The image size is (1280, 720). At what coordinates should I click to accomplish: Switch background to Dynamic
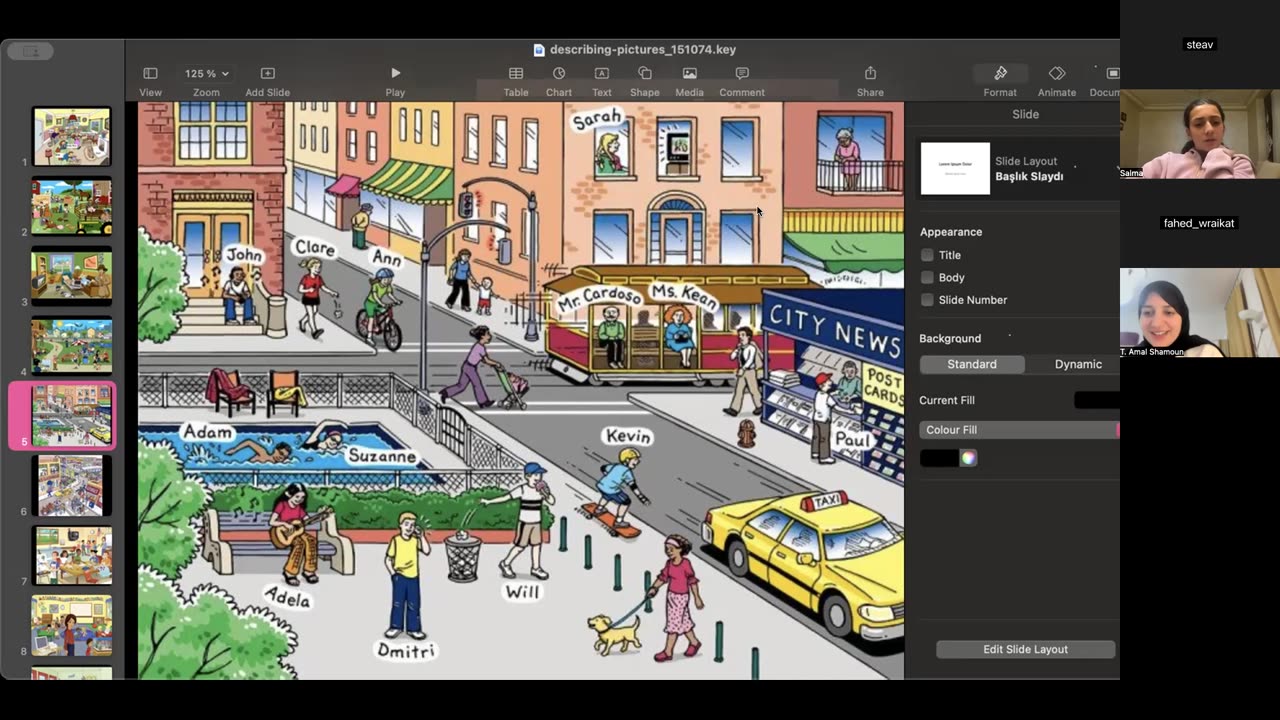[x=1077, y=364]
